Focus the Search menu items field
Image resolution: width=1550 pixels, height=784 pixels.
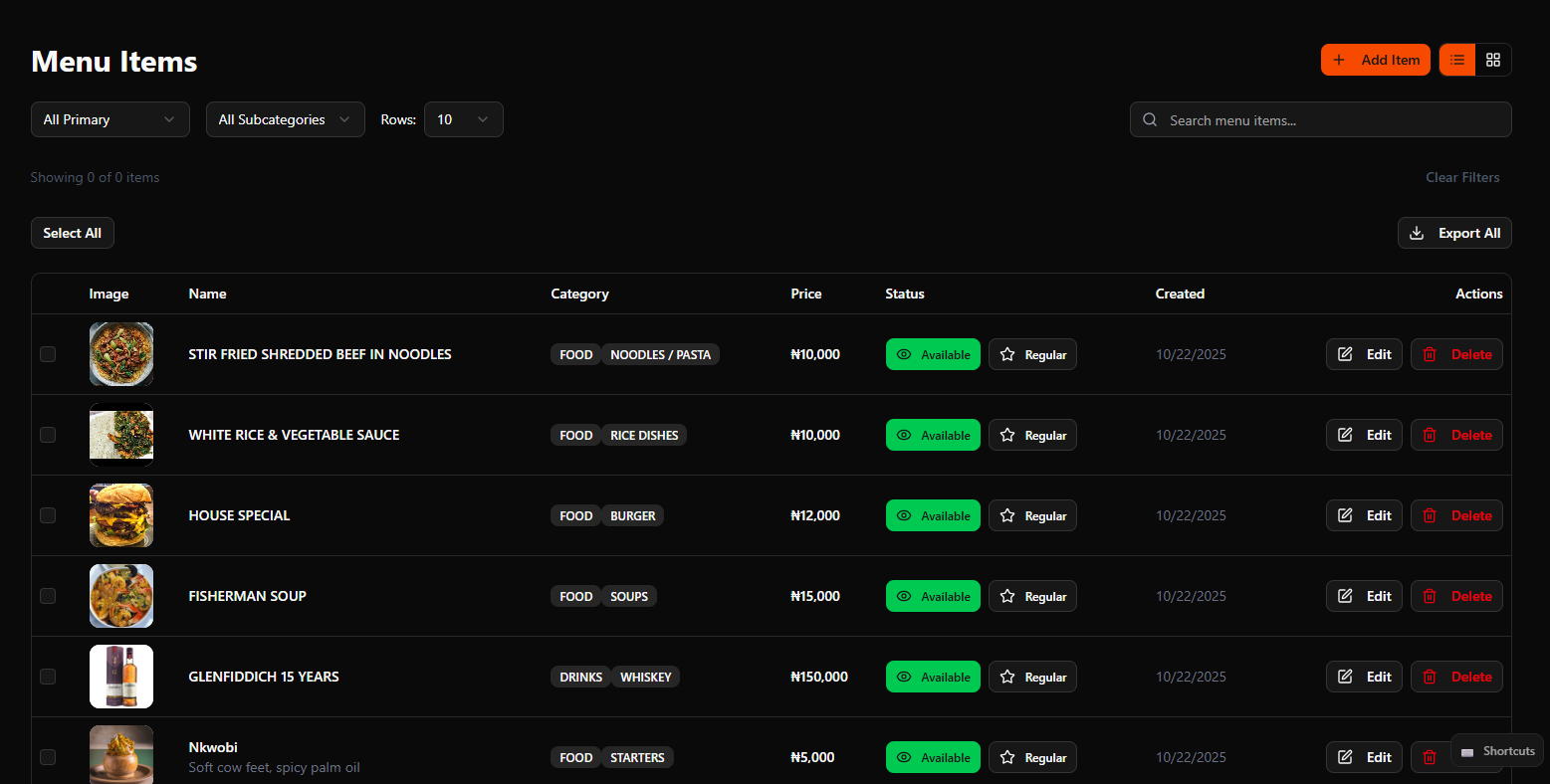(1320, 119)
